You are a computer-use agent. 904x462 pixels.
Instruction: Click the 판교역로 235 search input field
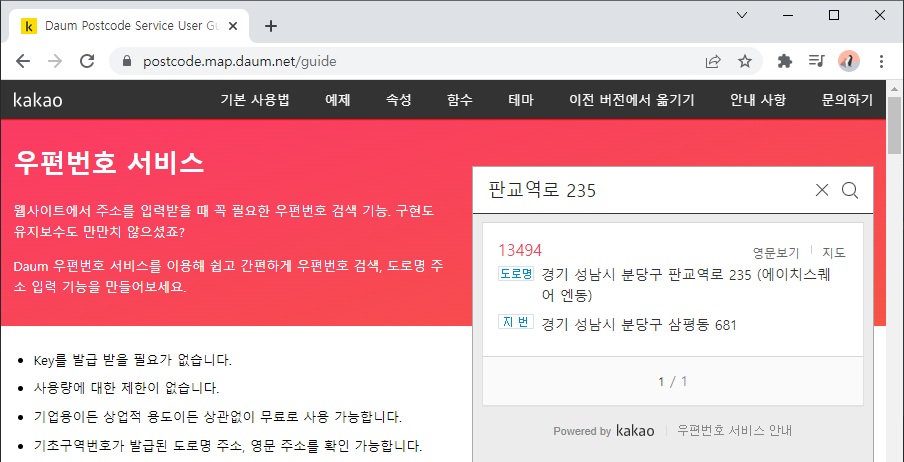(643, 190)
